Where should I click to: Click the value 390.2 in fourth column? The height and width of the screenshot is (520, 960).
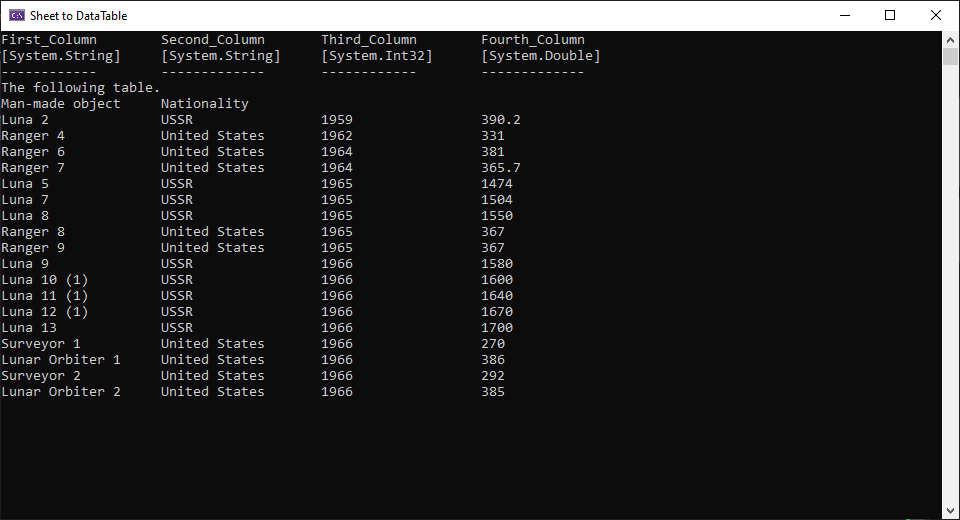501,120
